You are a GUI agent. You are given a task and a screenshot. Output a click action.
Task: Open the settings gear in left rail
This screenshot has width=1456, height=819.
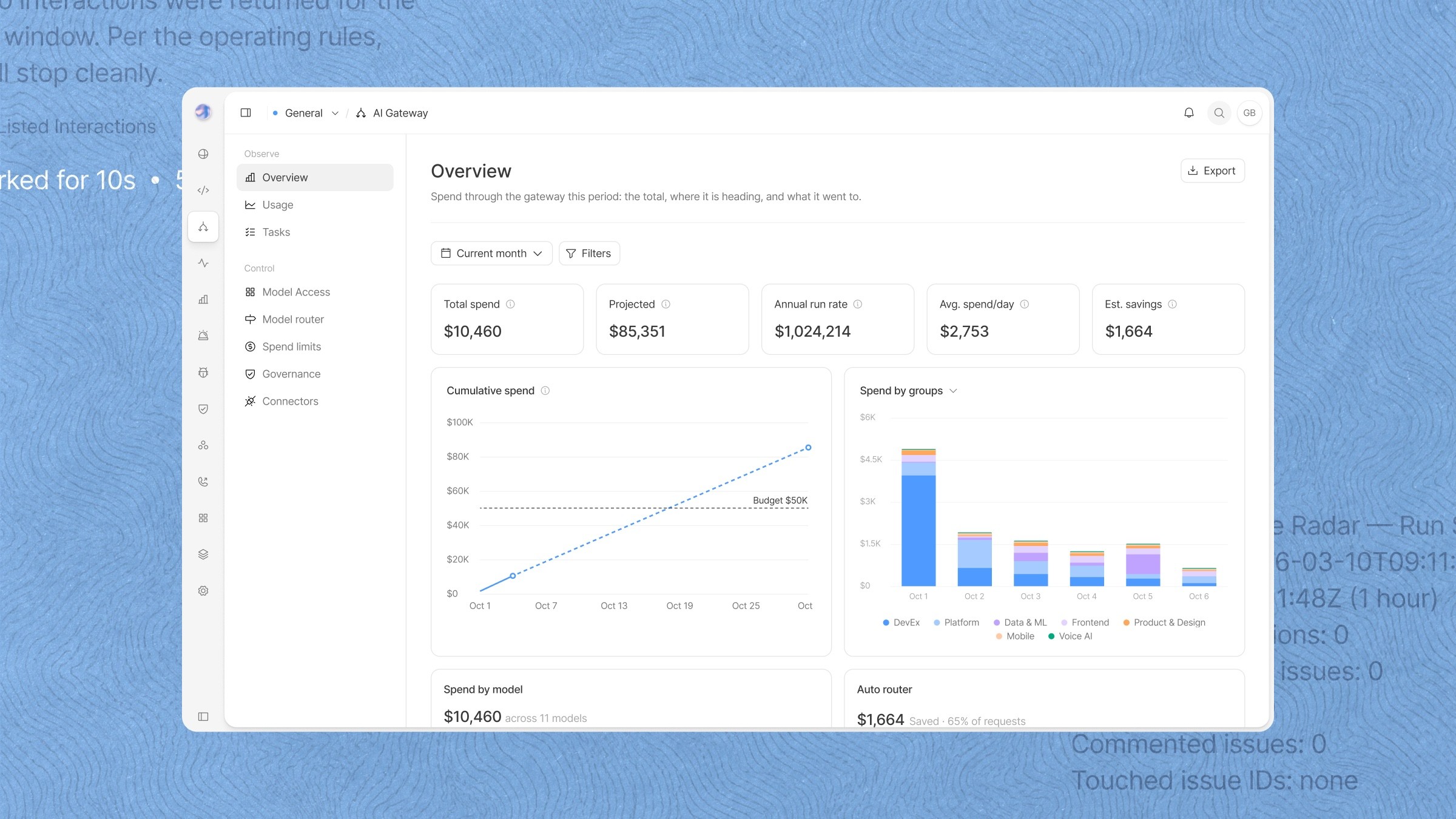[x=203, y=591]
